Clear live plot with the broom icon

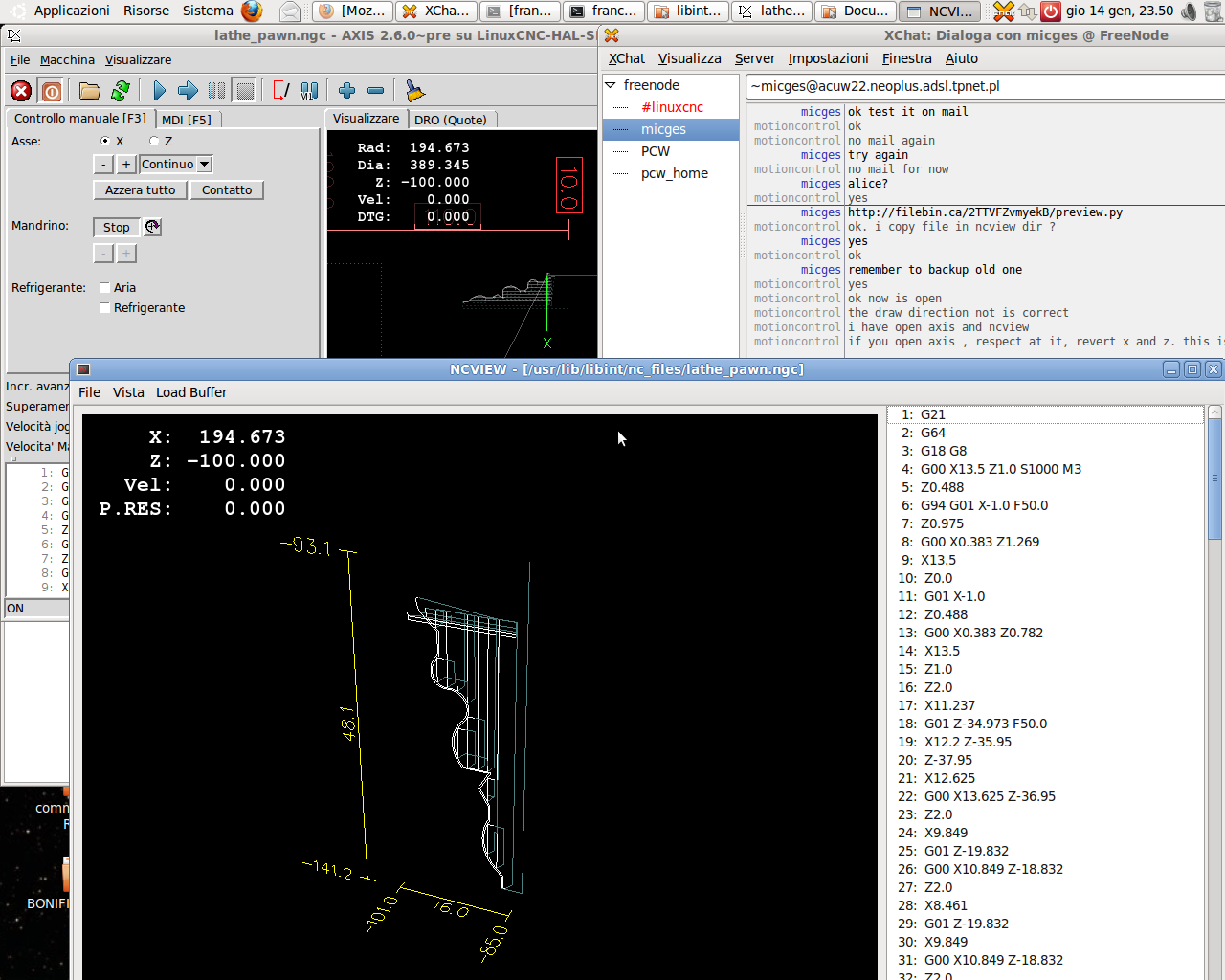point(414,91)
